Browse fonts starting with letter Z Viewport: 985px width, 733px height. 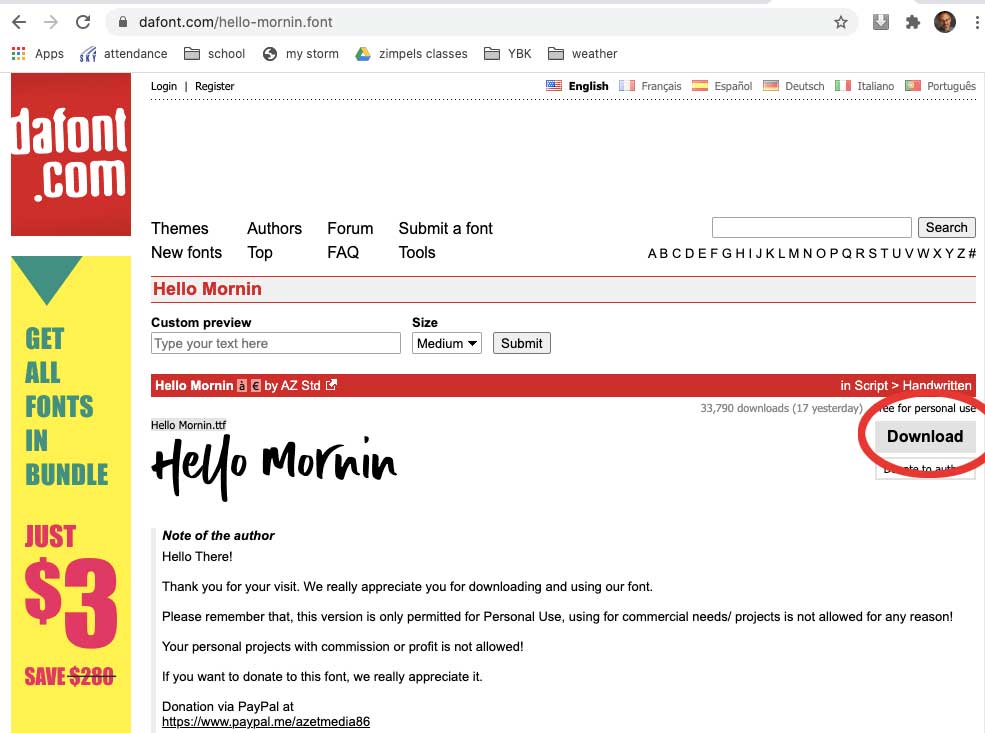point(961,253)
